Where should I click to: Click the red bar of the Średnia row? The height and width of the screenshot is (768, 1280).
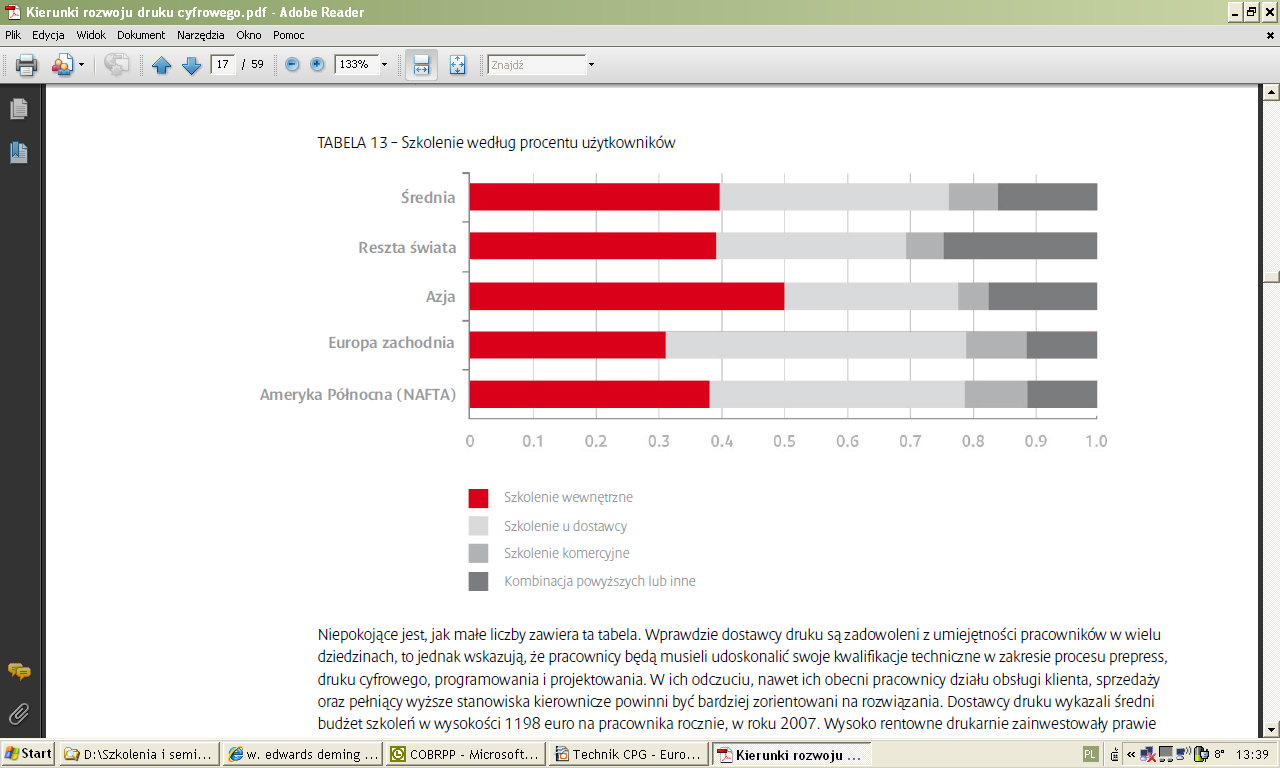pos(595,197)
